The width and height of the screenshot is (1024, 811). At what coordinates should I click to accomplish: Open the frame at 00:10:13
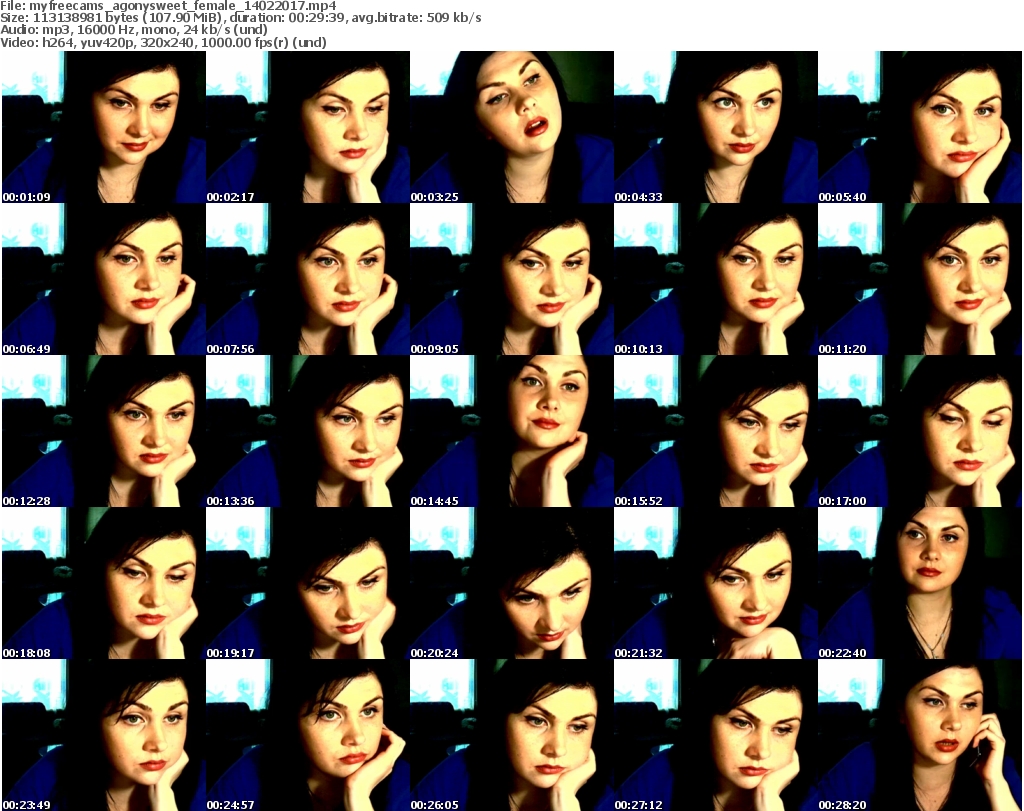[x=716, y=279]
